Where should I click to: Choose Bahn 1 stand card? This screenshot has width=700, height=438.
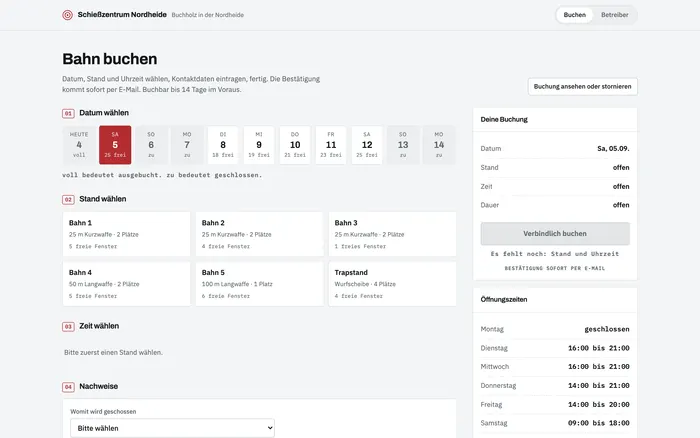pyautogui.click(x=126, y=234)
